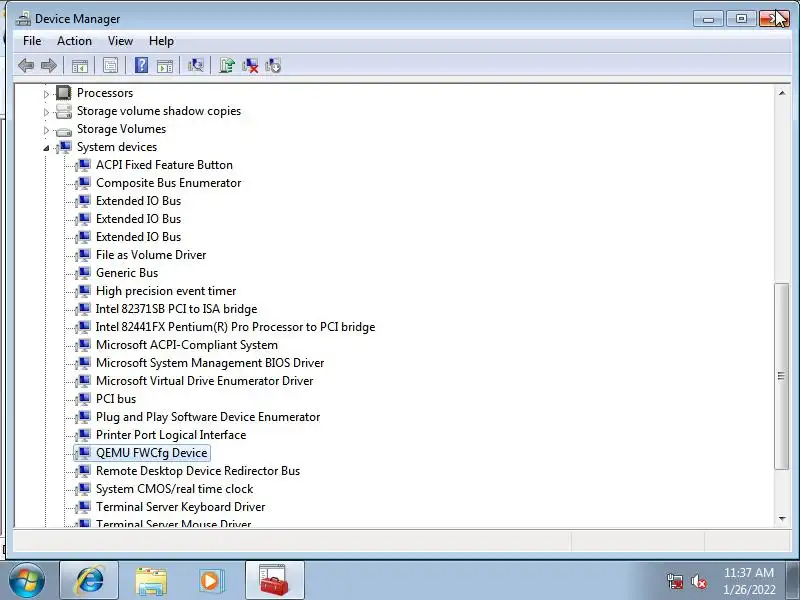The width and height of the screenshot is (800, 600).
Task: Select Microsoft ACPI-Compliant System
Action: [x=187, y=345]
